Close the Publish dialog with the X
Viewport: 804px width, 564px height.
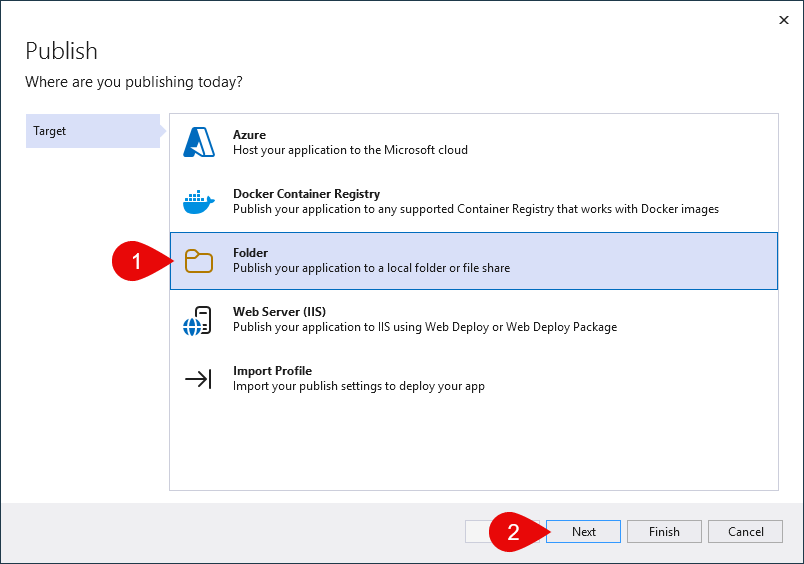pos(783,19)
